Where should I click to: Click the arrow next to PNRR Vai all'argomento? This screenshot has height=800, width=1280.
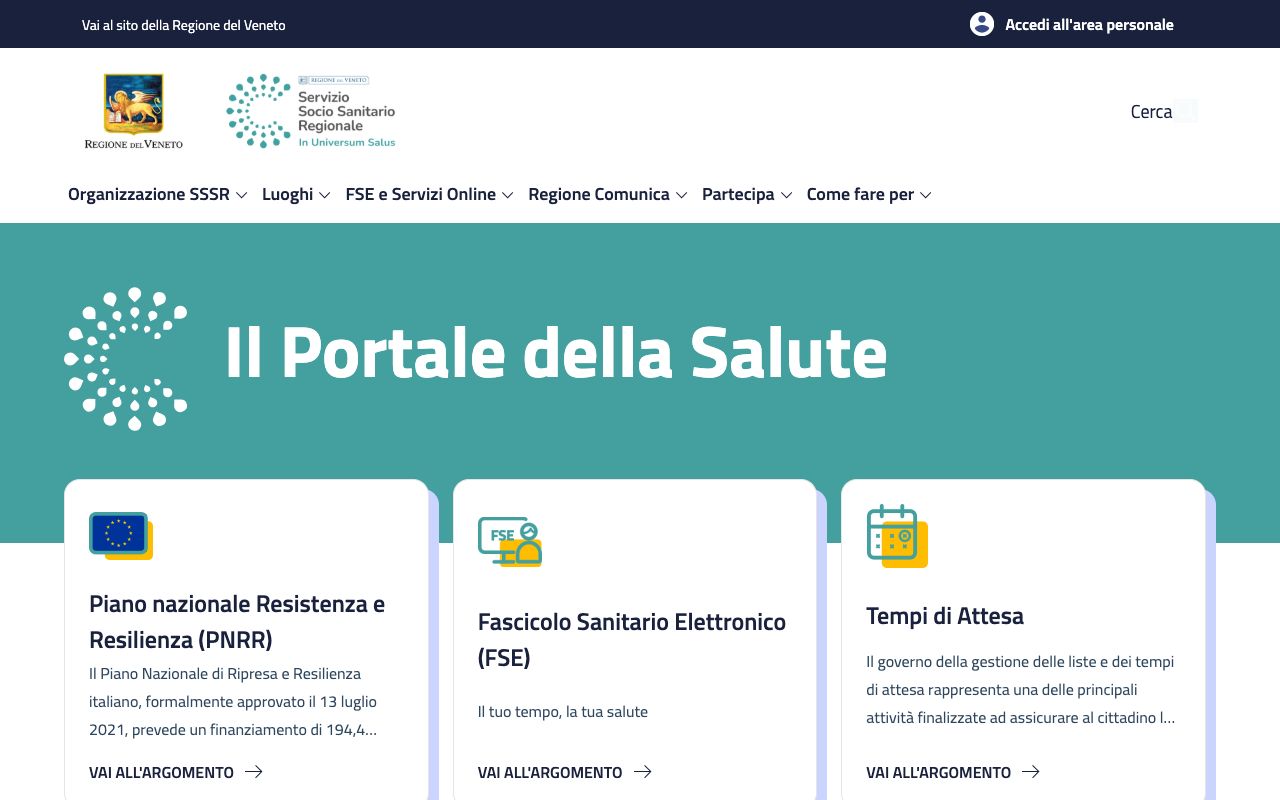tap(254, 772)
